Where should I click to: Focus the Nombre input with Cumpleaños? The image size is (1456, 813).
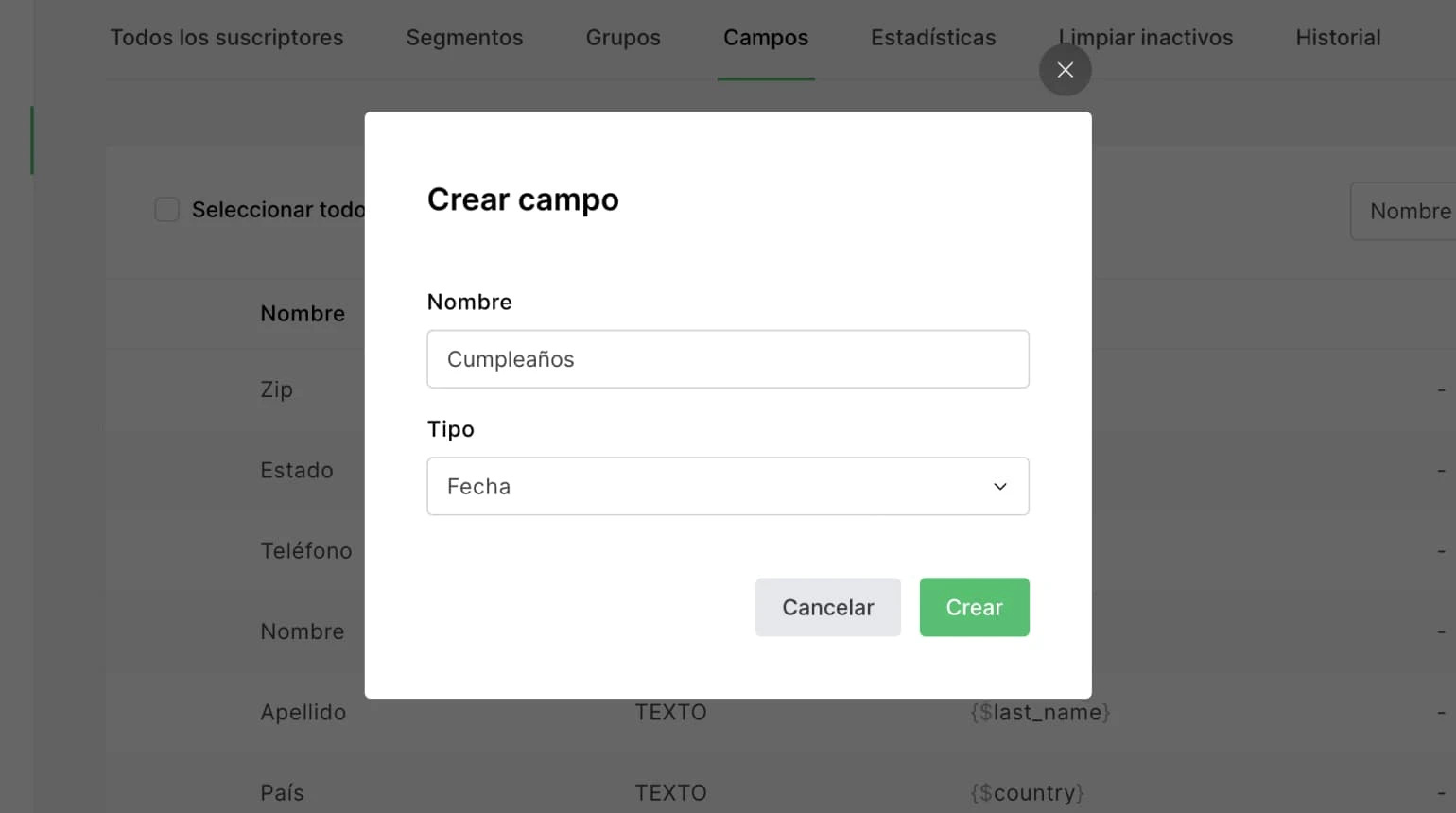tap(727, 359)
